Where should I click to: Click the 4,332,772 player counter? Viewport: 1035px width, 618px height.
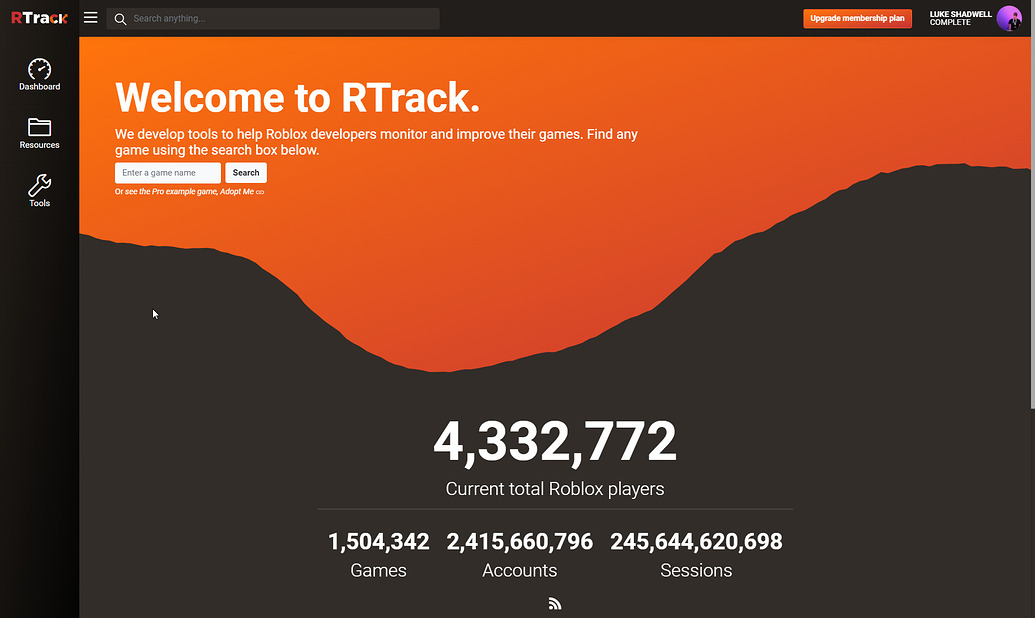pos(555,440)
